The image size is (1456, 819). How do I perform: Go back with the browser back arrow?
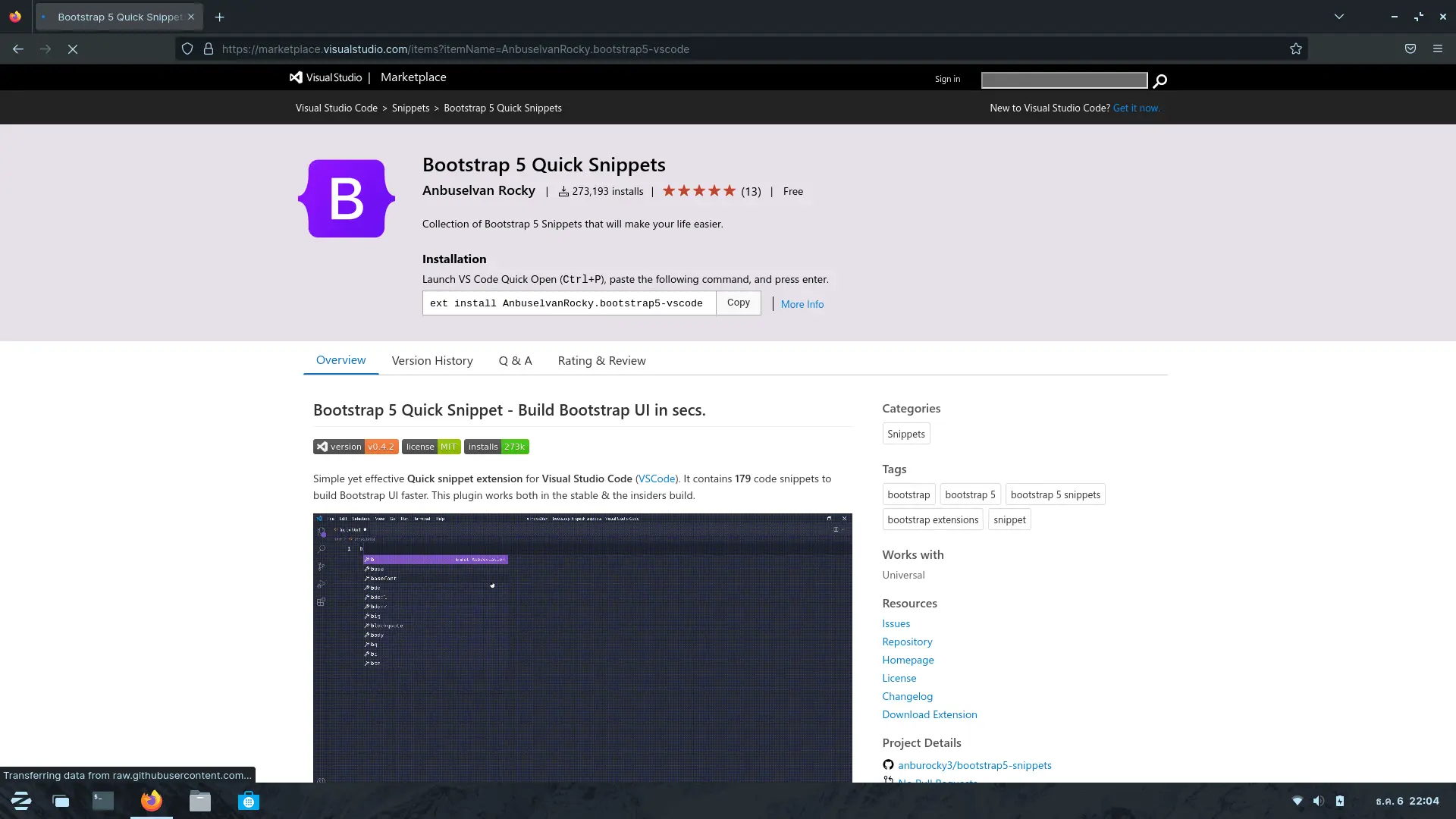click(x=18, y=49)
